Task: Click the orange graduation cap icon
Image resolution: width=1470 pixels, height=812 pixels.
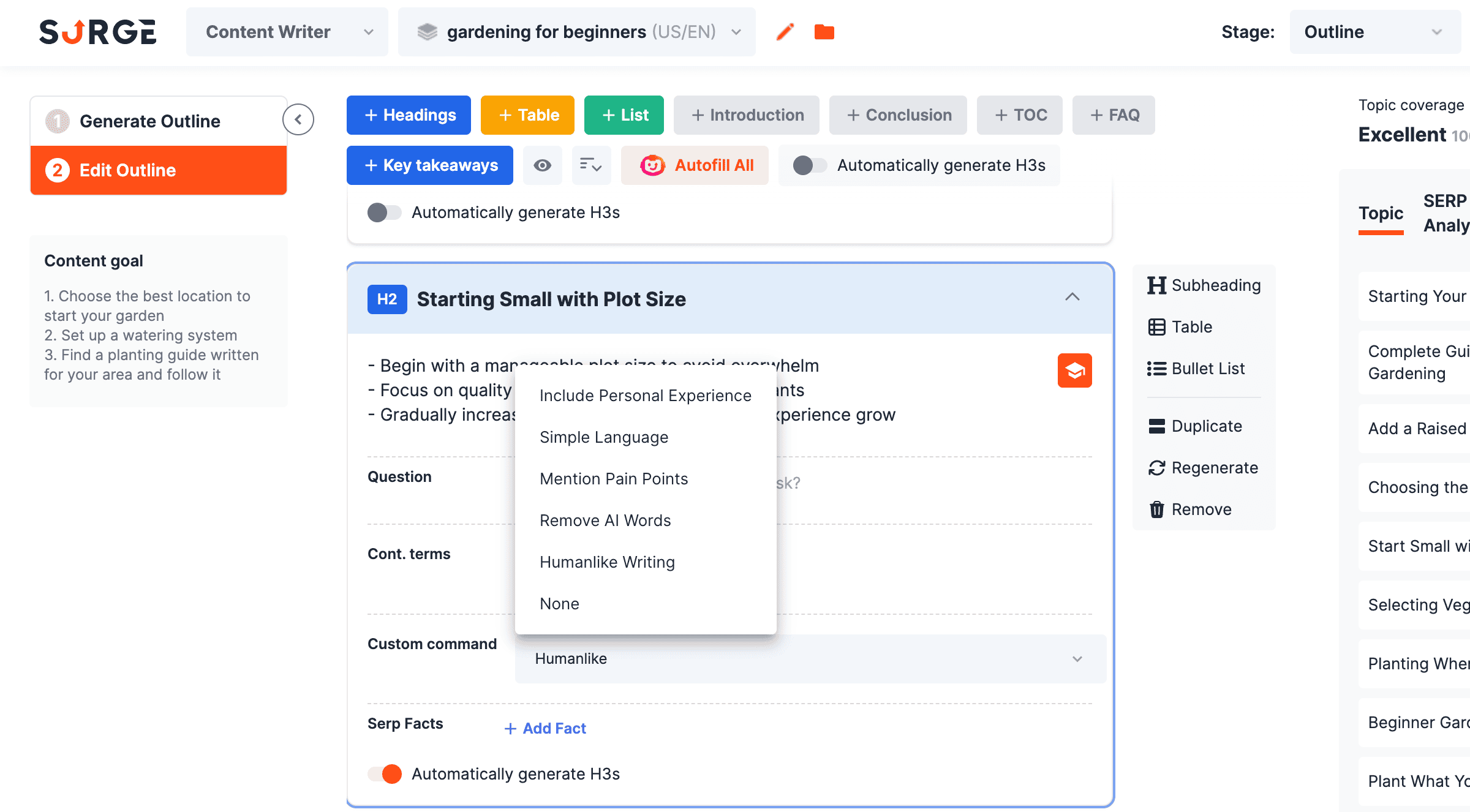Action: point(1074,370)
